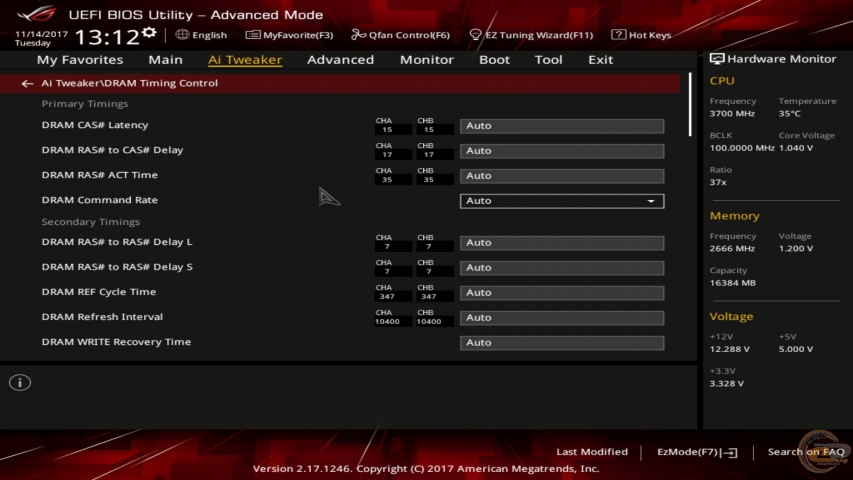The height and width of the screenshot is (480, 853).
Task: Click the EzMode exit arrow icon
Action: point(730,452)
